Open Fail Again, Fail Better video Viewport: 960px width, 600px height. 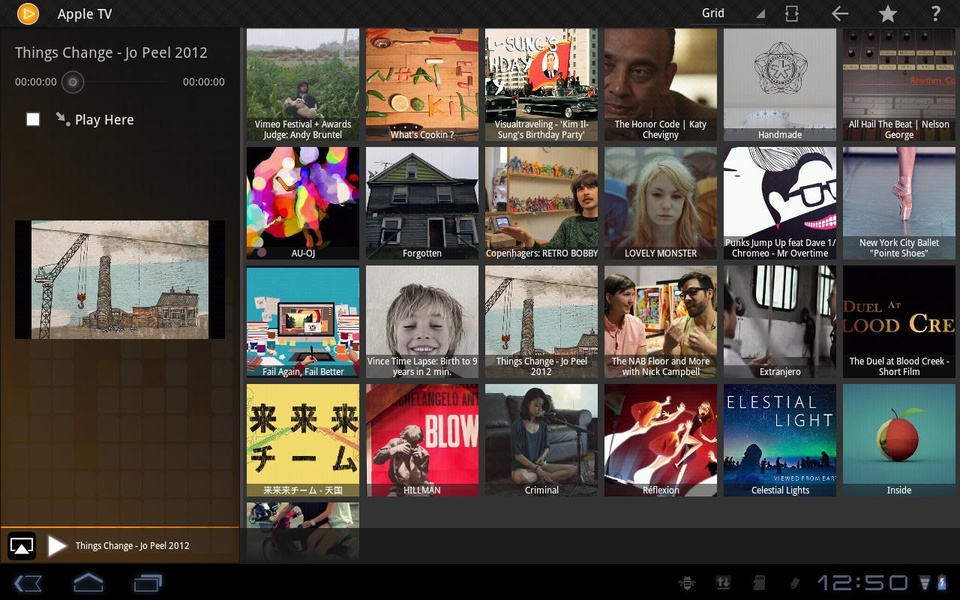click(303, 322)
